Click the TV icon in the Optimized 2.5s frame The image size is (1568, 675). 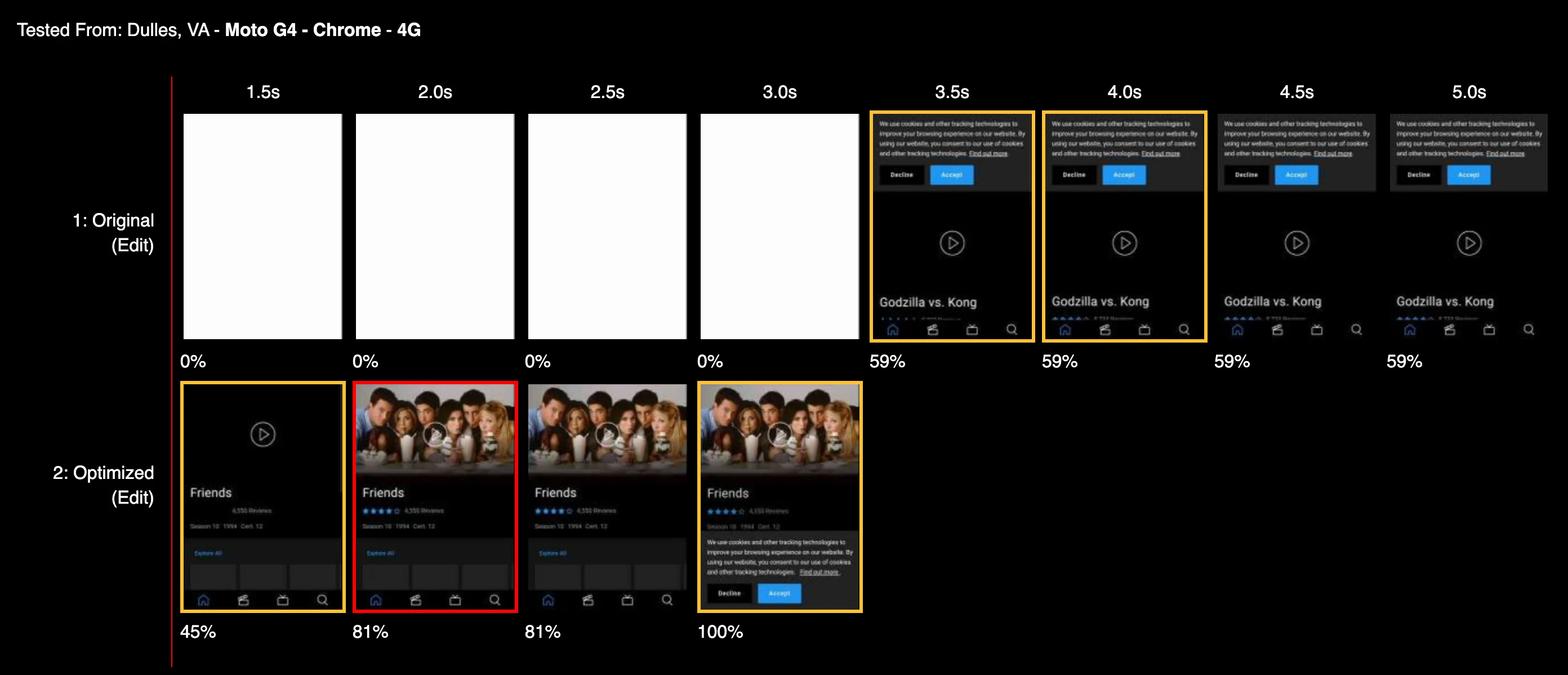(x=627, y=600)
